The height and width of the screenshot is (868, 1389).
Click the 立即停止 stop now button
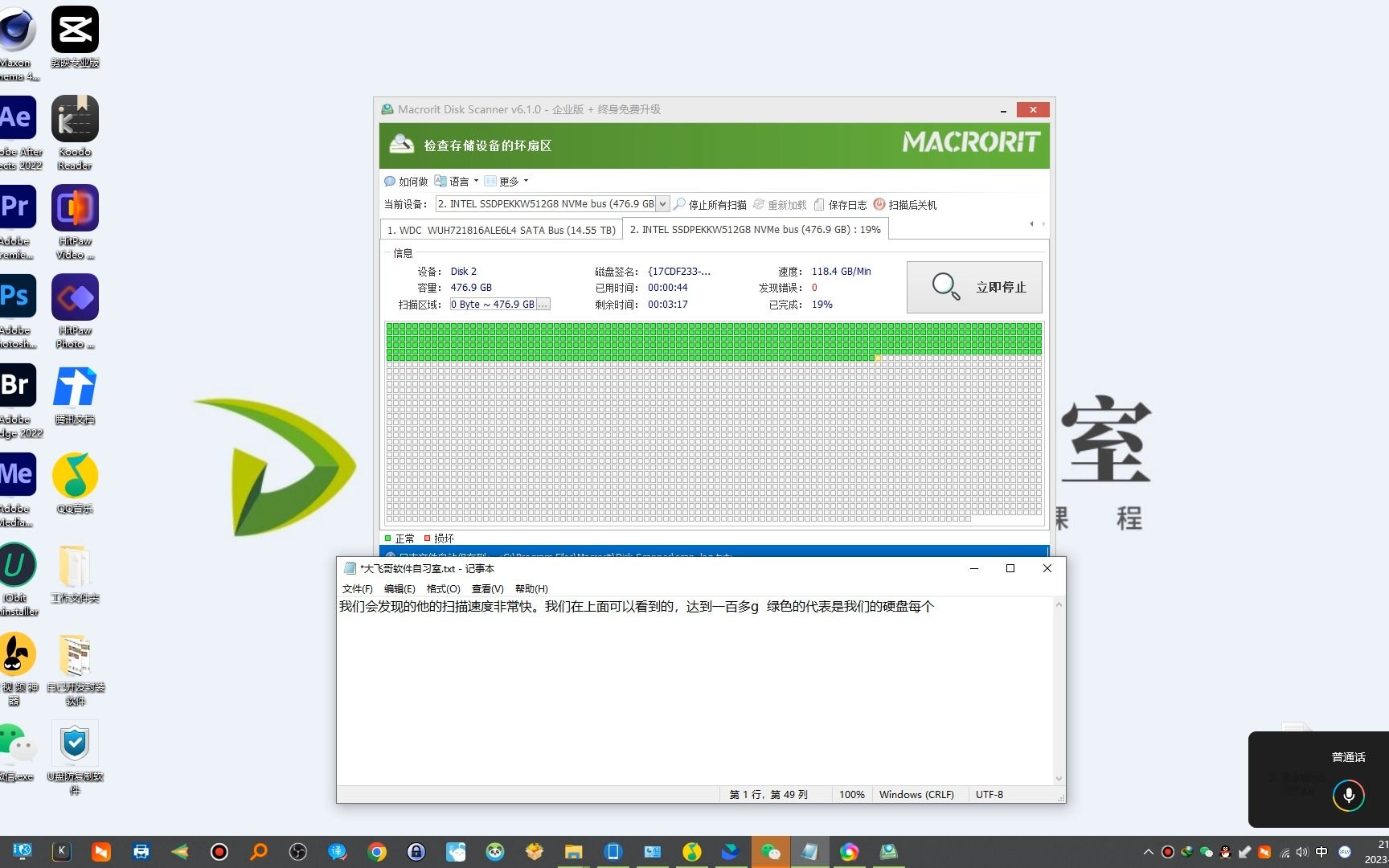[x=974, y=287]
